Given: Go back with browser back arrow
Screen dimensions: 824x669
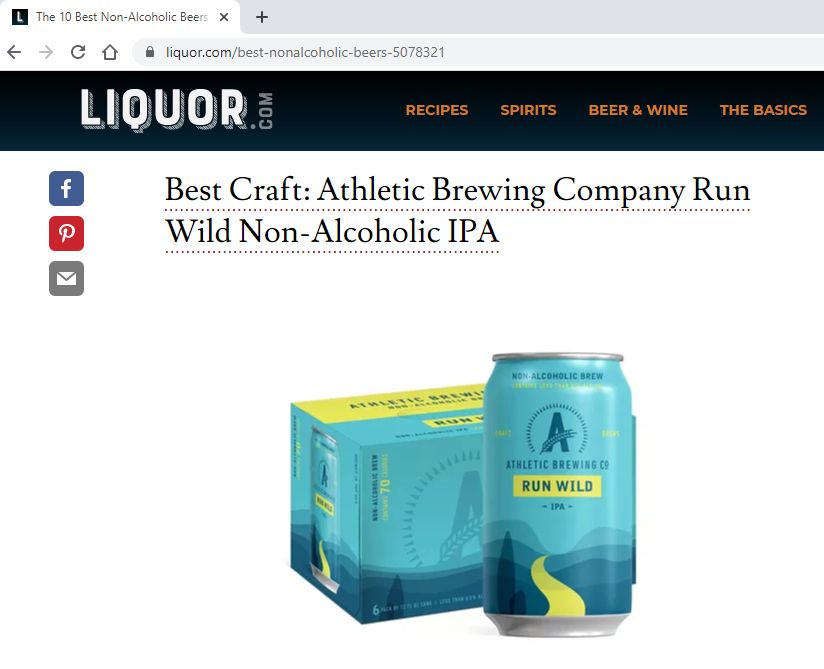Looking at the screenshot, I should point(14,52).
